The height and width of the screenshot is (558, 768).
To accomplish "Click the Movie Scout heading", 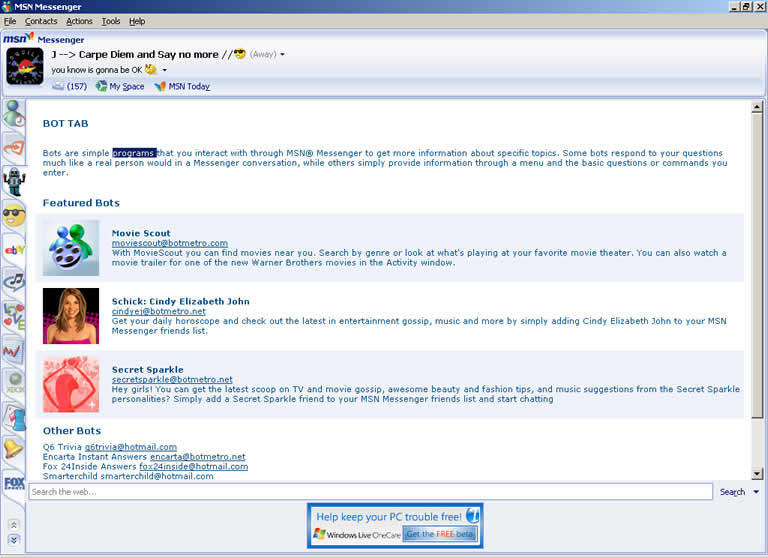I will coord(141,233).
